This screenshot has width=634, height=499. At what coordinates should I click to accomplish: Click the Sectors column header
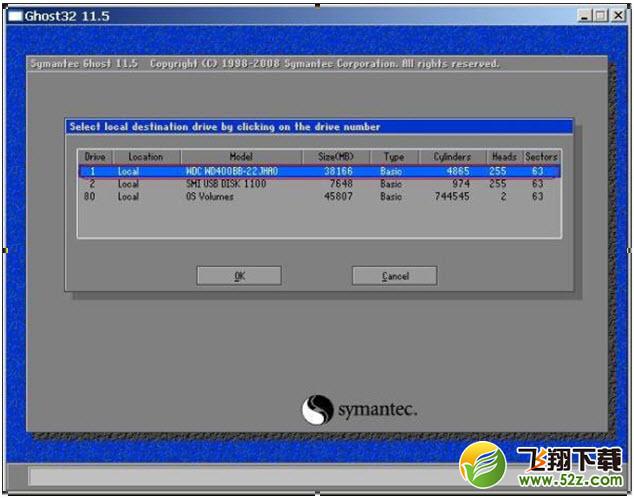[x=541, y=156]
